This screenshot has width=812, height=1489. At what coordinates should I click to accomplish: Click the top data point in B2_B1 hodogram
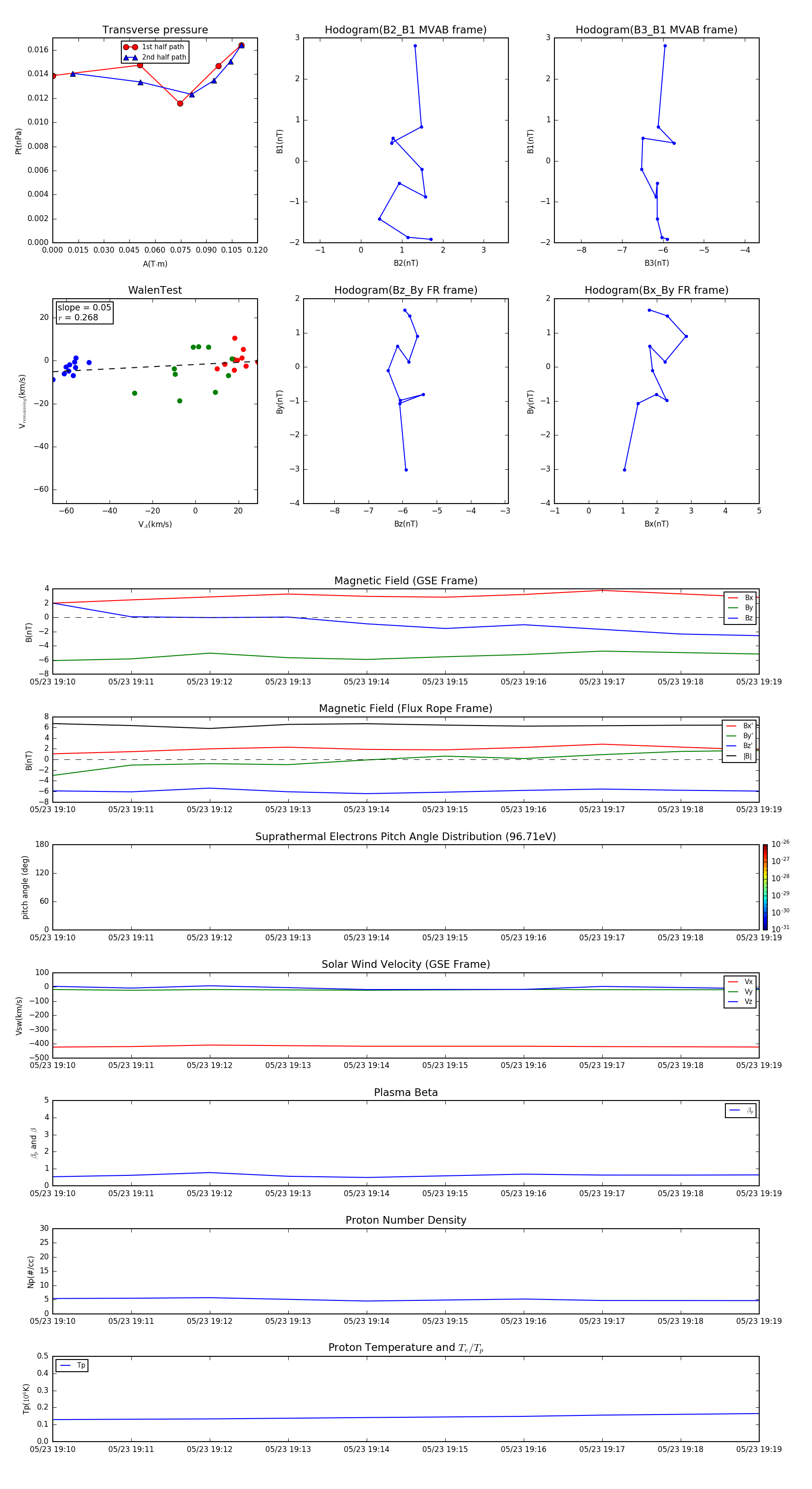415,46
